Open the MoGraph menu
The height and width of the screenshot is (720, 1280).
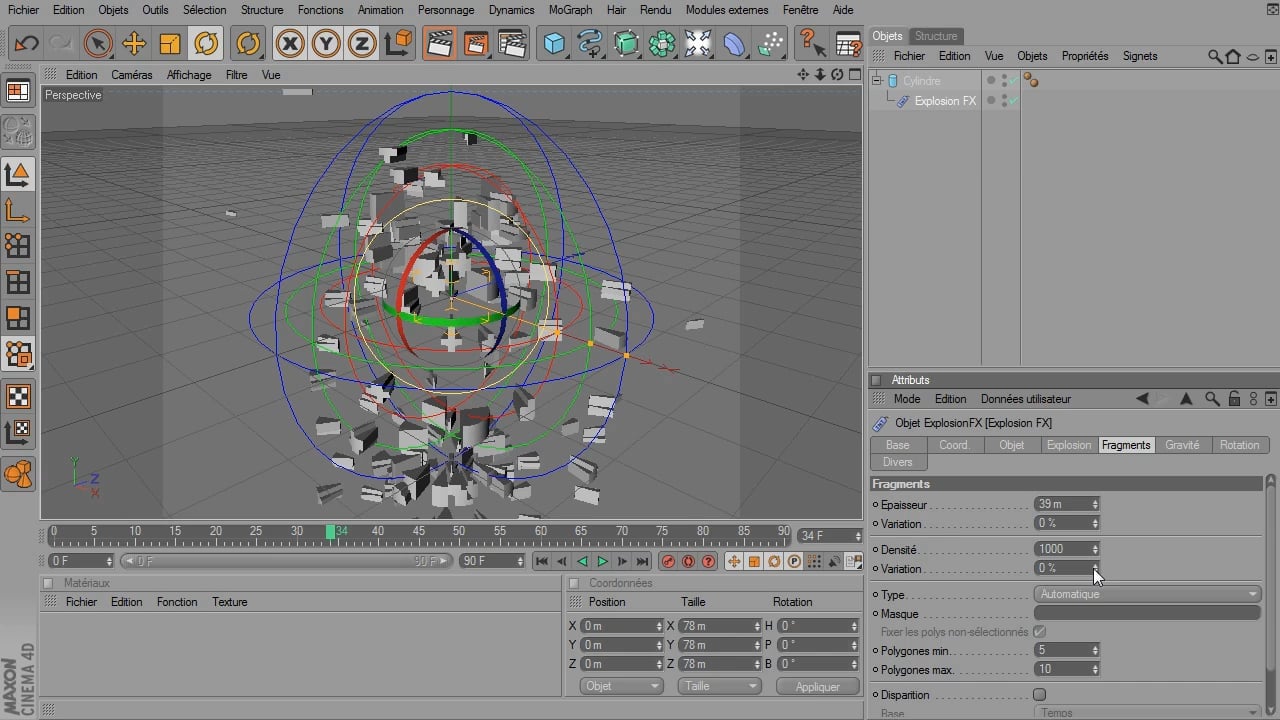[570, 10]
